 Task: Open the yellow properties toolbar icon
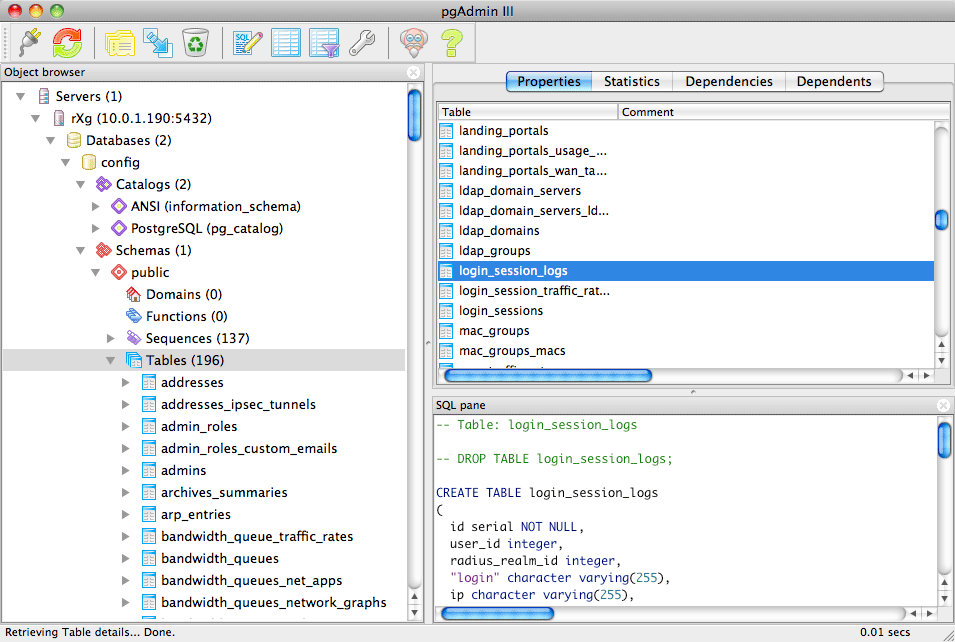(119, 43)
